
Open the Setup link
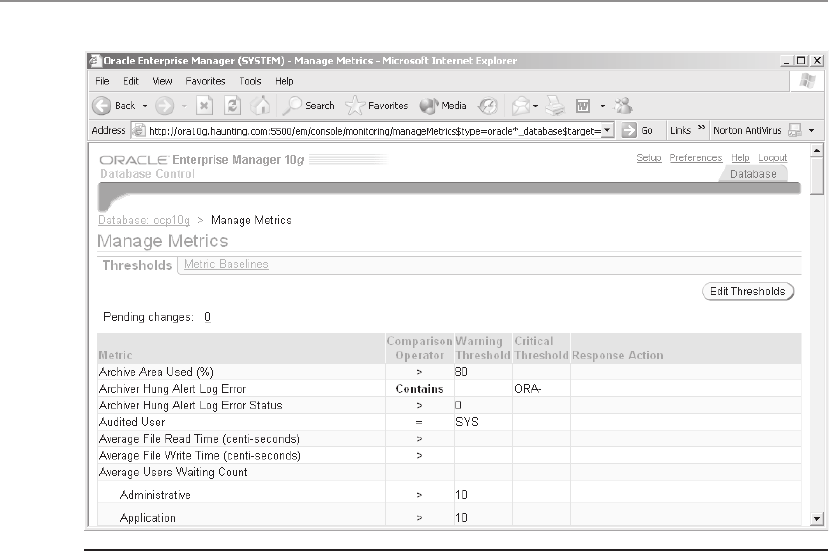(x=649, y=158)
